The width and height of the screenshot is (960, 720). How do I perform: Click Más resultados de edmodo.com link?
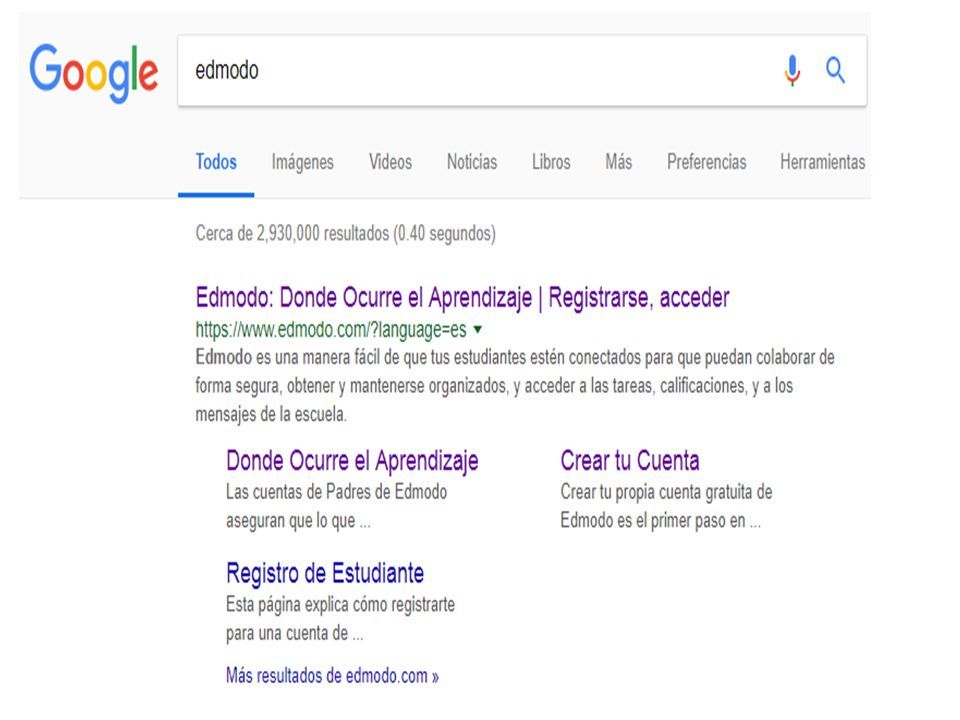[332, 676]
